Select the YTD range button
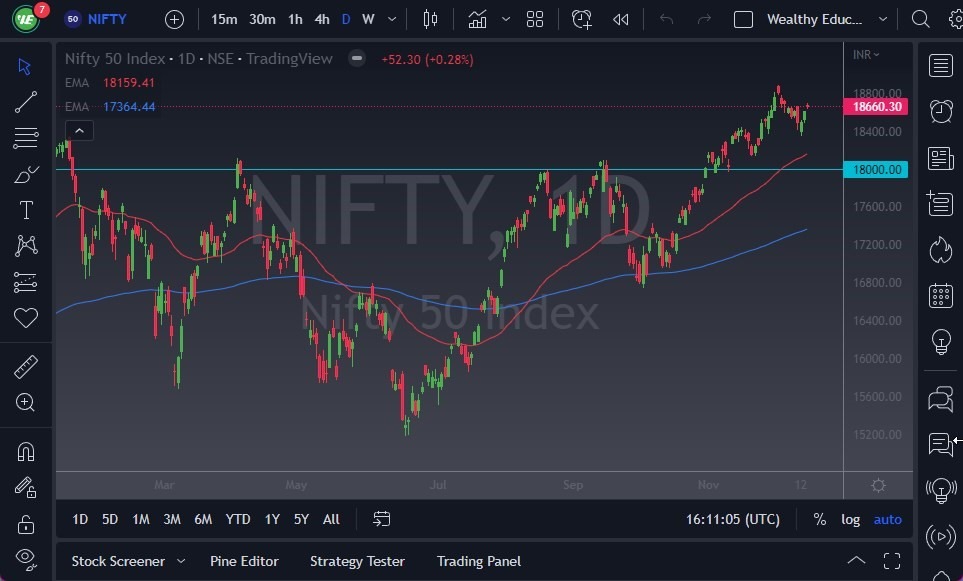 pyautogui.click(x=237, y=519)
